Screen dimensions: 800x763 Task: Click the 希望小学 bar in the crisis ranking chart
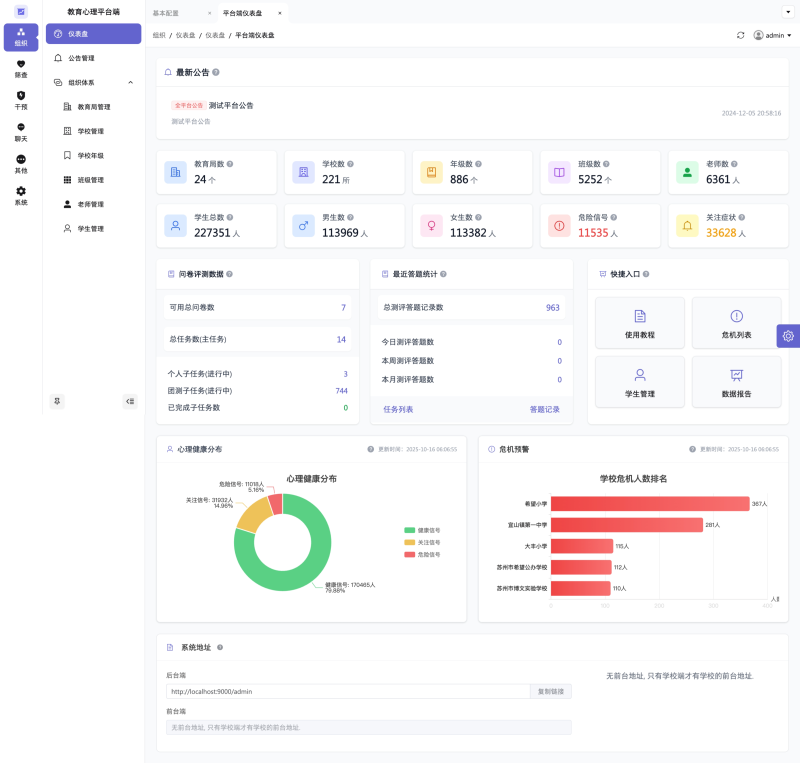(649, 504)
